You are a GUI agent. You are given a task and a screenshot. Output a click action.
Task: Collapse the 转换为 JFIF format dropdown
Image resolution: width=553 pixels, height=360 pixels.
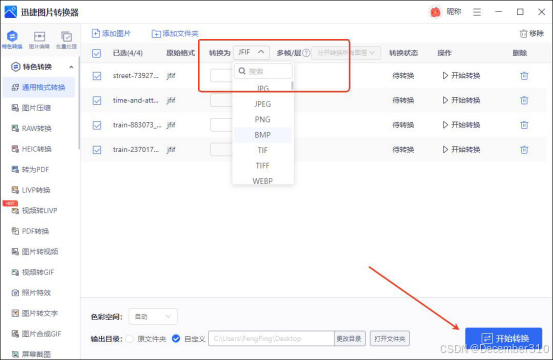(x=251, y=53)
